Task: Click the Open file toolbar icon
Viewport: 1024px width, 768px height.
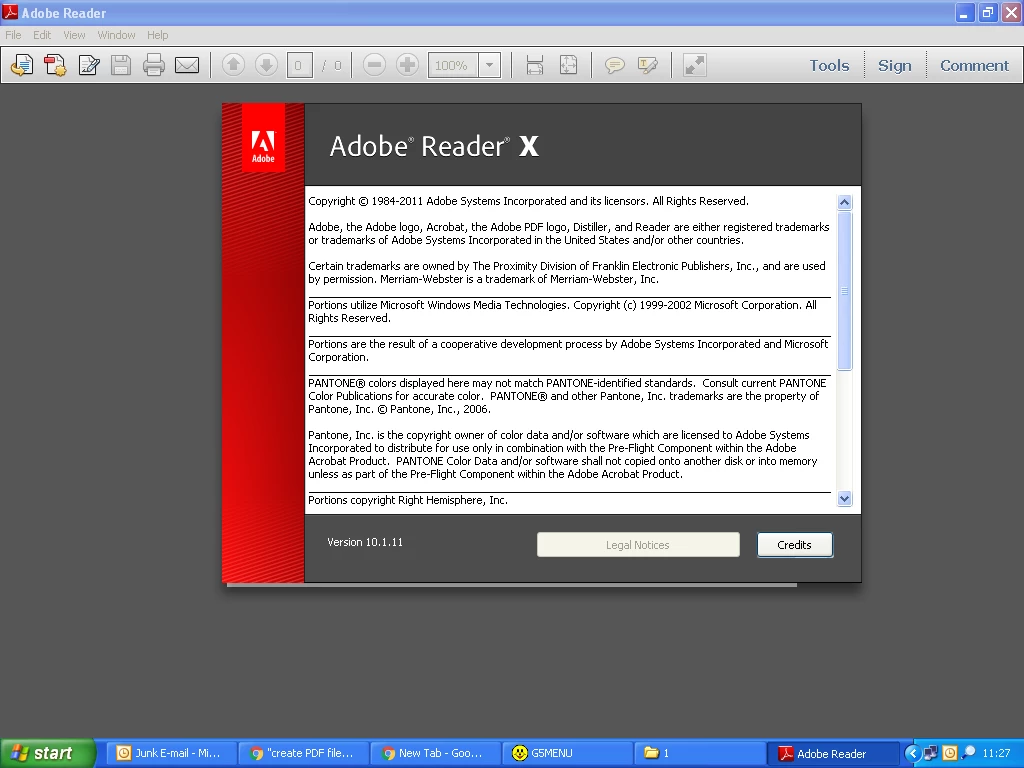Action: (x=22, y=65)
